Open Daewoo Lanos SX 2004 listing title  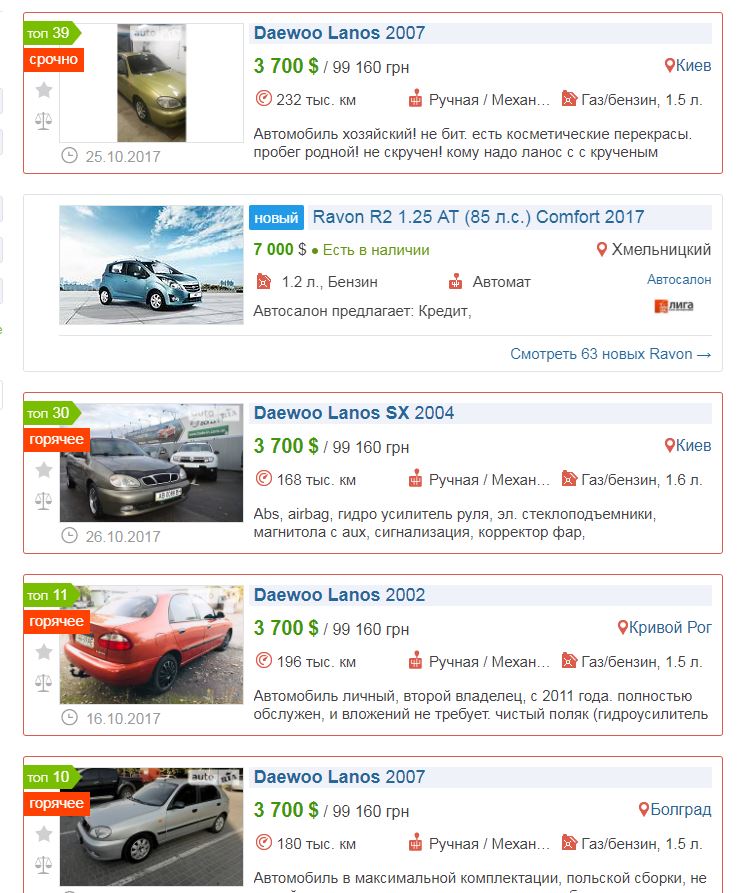(x=354, y=413)
